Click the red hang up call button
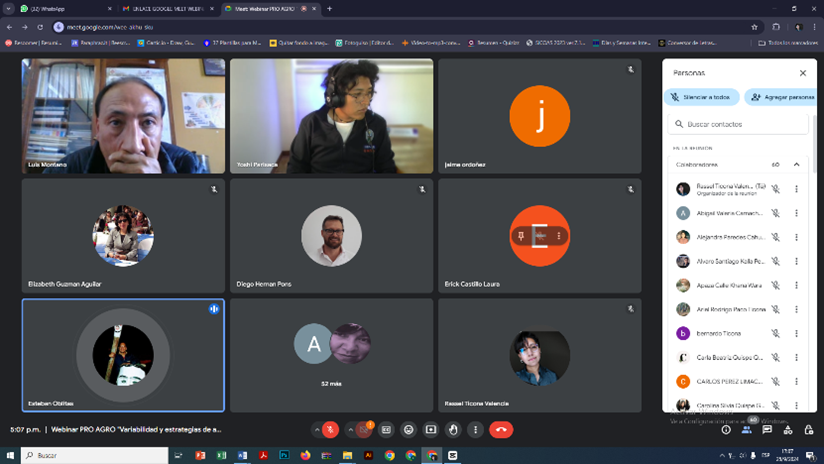Image resolution: width=824 pixels, height=464 pixels. 502,429
